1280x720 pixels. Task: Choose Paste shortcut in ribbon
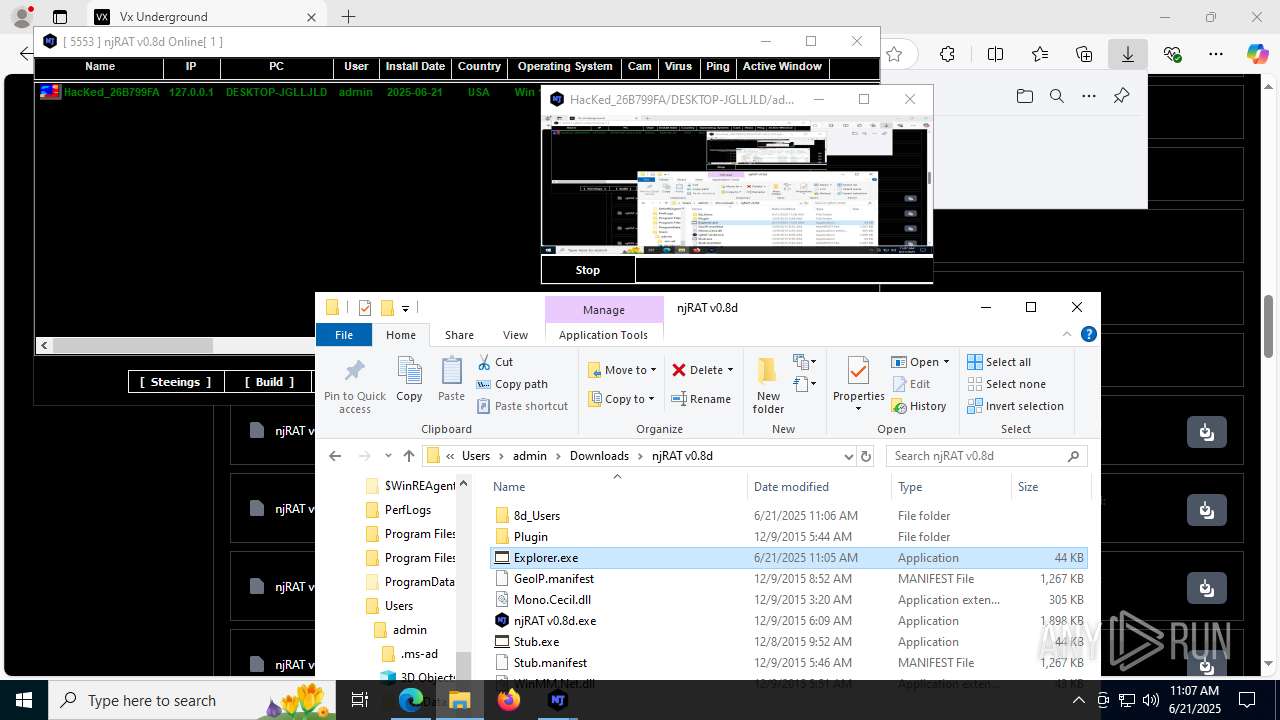tap(522, 406)
